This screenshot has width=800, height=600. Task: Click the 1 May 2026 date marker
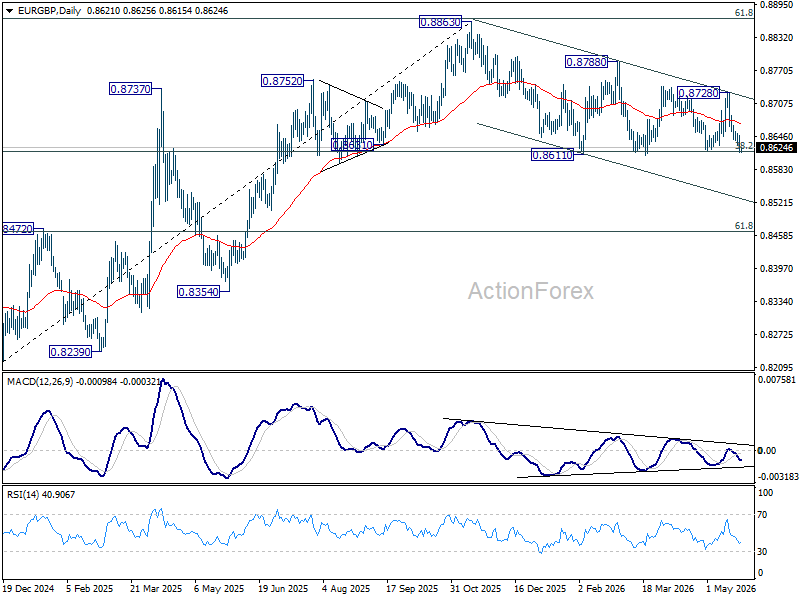[x=731, y=588]
